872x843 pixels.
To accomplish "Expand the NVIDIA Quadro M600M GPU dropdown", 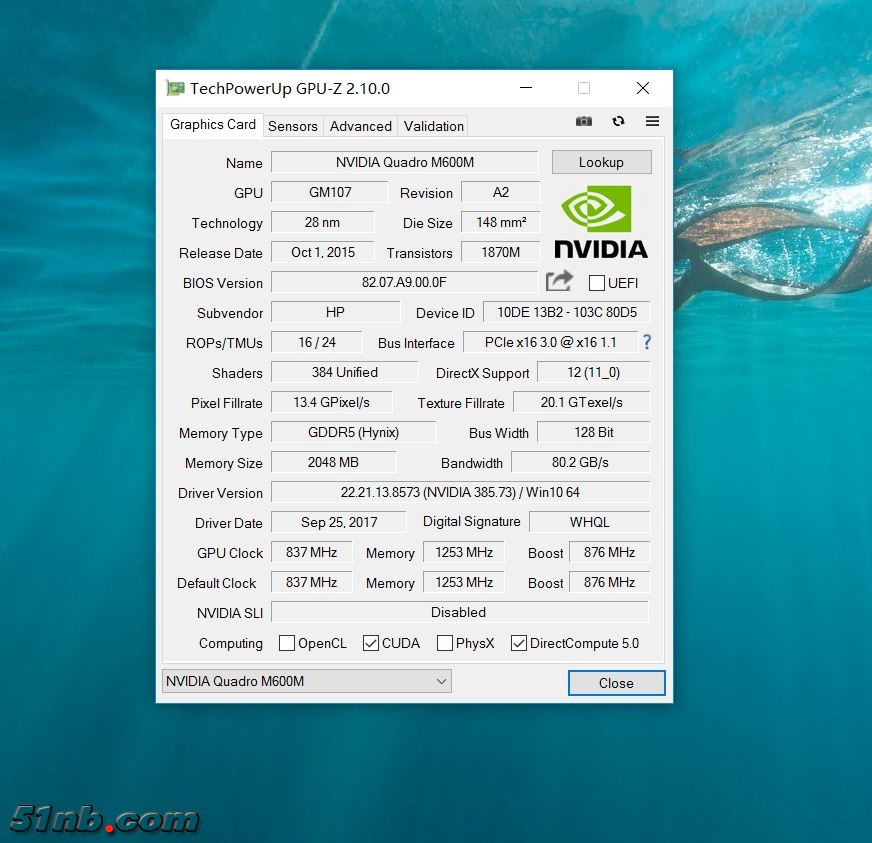I will [306, 681].
